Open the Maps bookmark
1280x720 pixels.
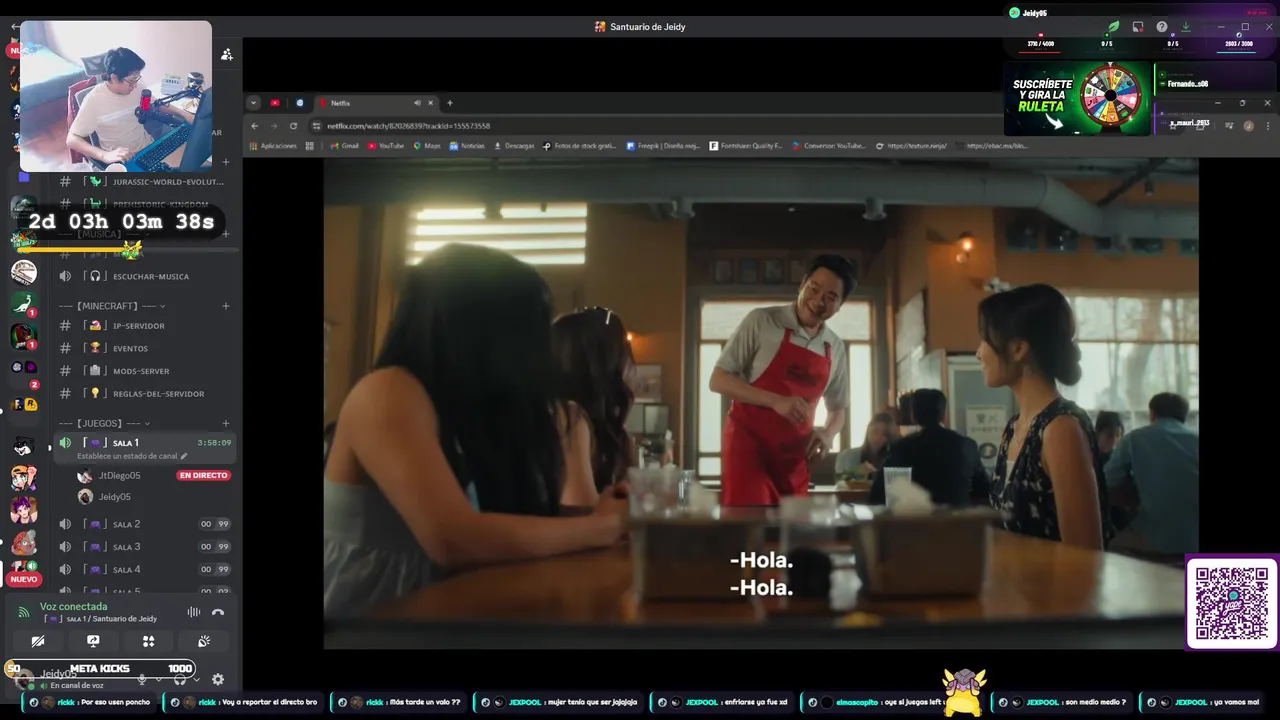pyautogui.click(x=427, y=146)
